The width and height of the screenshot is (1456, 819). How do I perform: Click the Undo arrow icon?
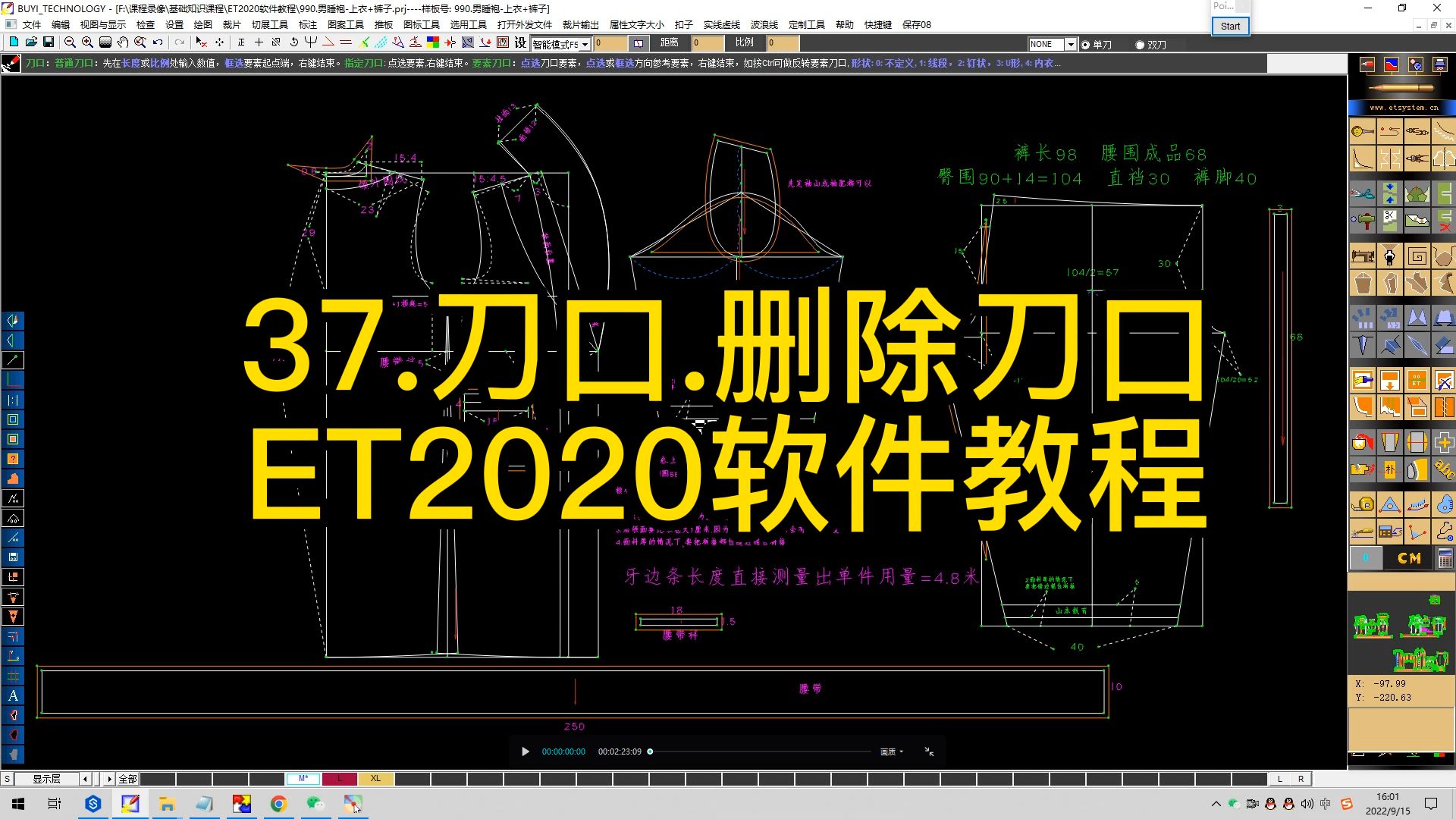[x=158, y=42]
